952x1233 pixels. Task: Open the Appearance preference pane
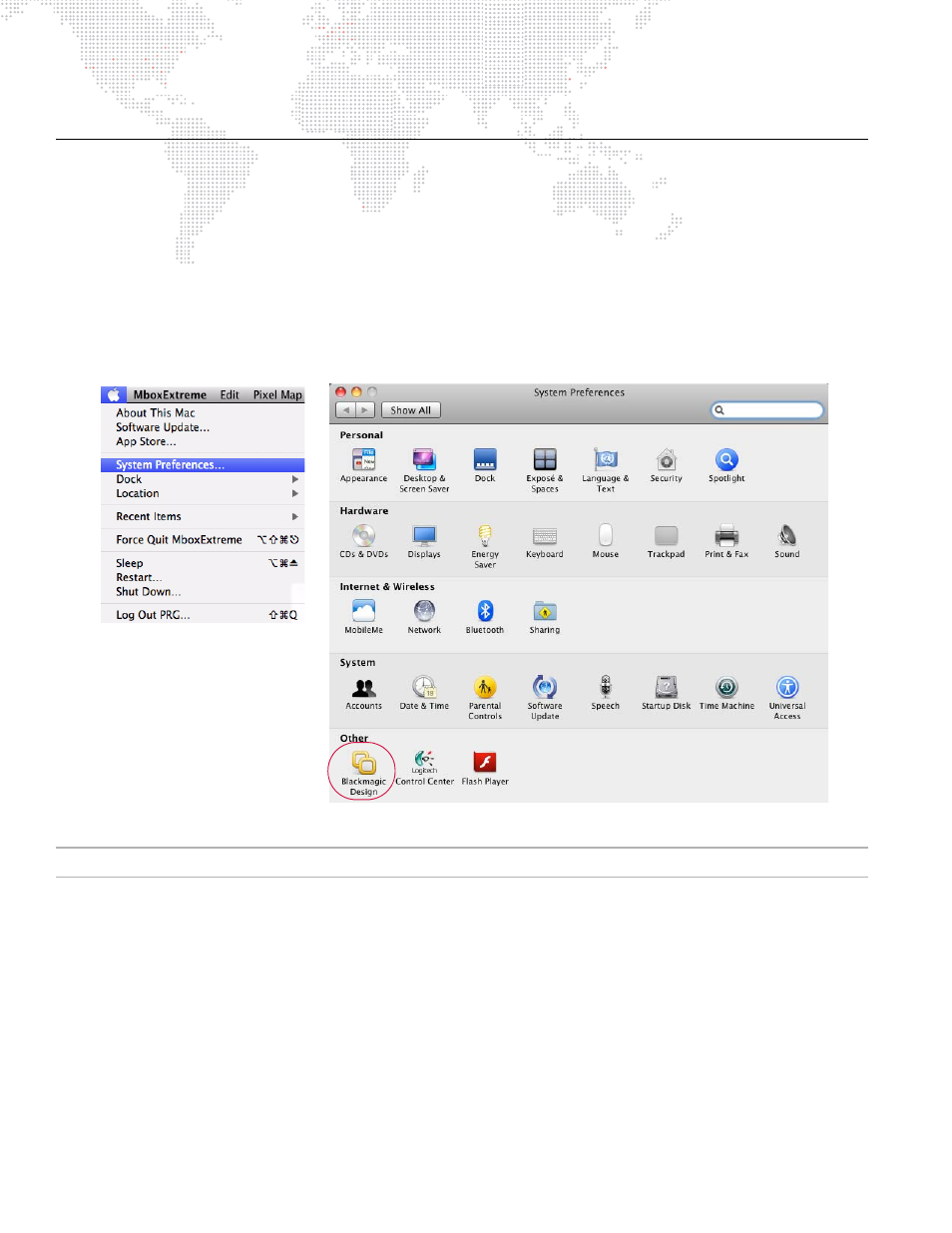click(x=363, y=465)
